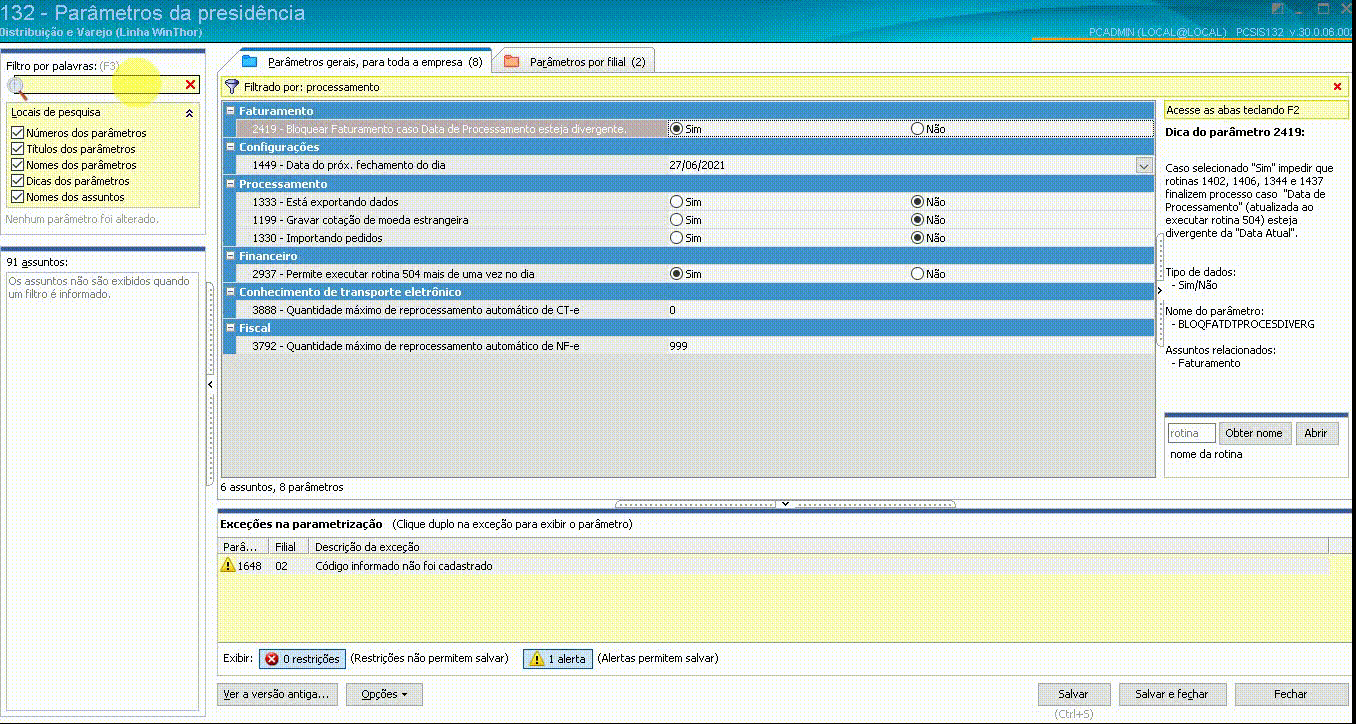Remove the 'processamento' filter via the red X

coord(1338,87)
